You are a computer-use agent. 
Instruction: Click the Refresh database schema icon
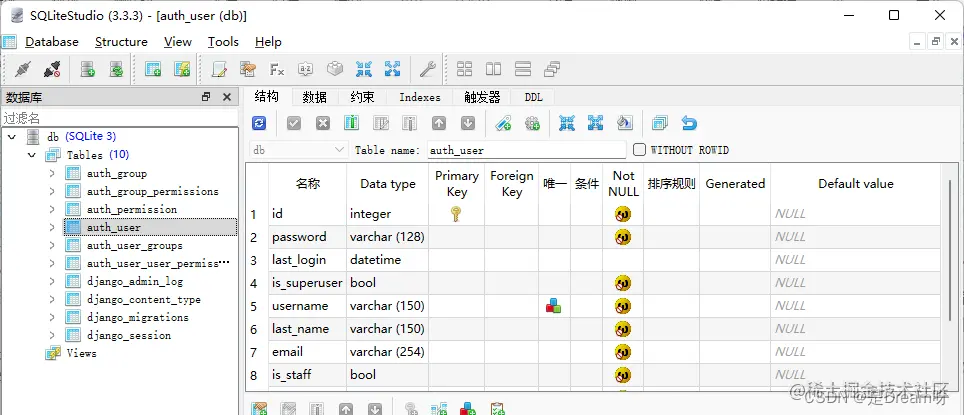(116, 69)
